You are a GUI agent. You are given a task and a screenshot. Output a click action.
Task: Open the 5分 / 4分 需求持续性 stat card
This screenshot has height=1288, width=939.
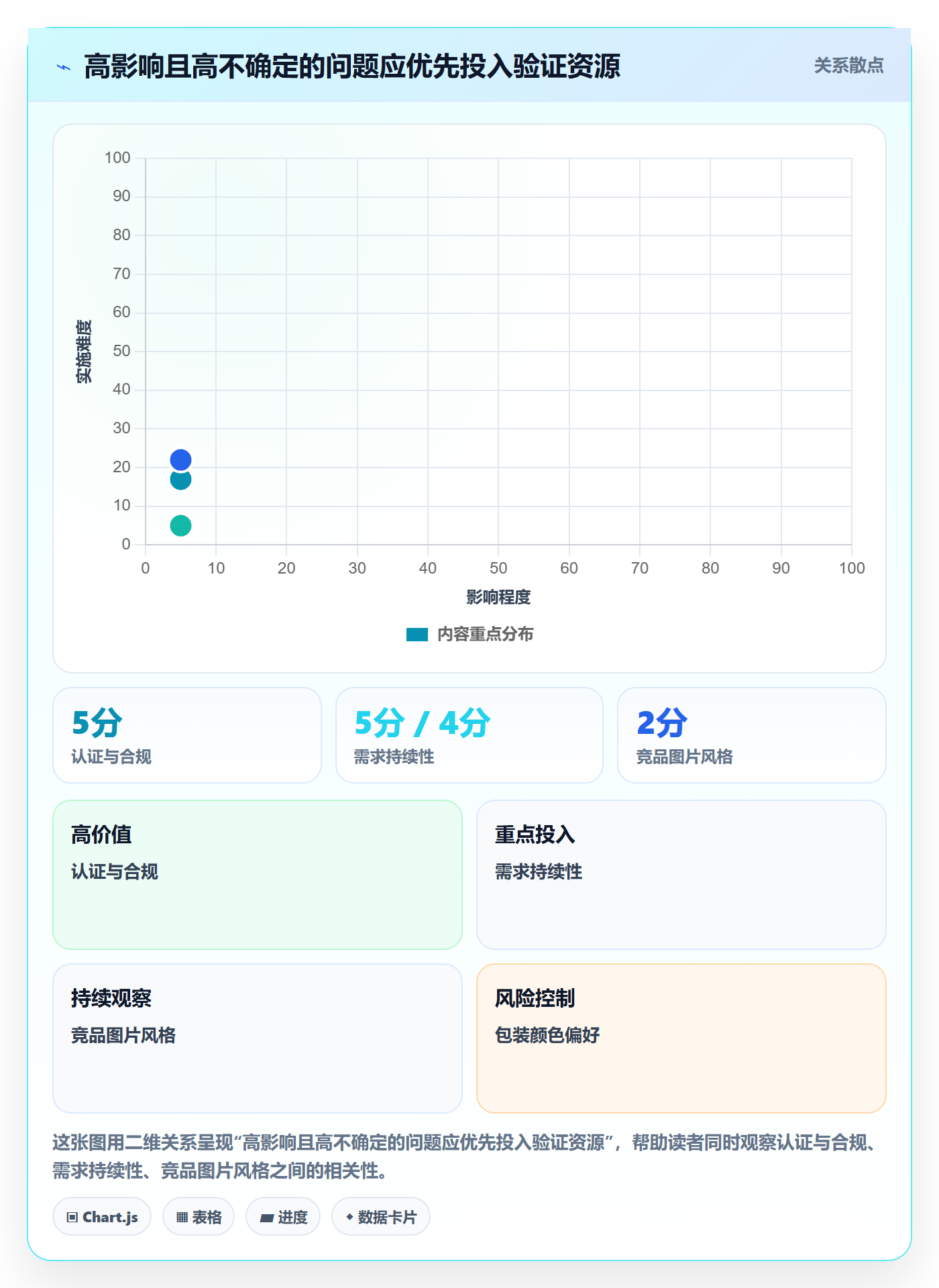(x=469, y=735)
